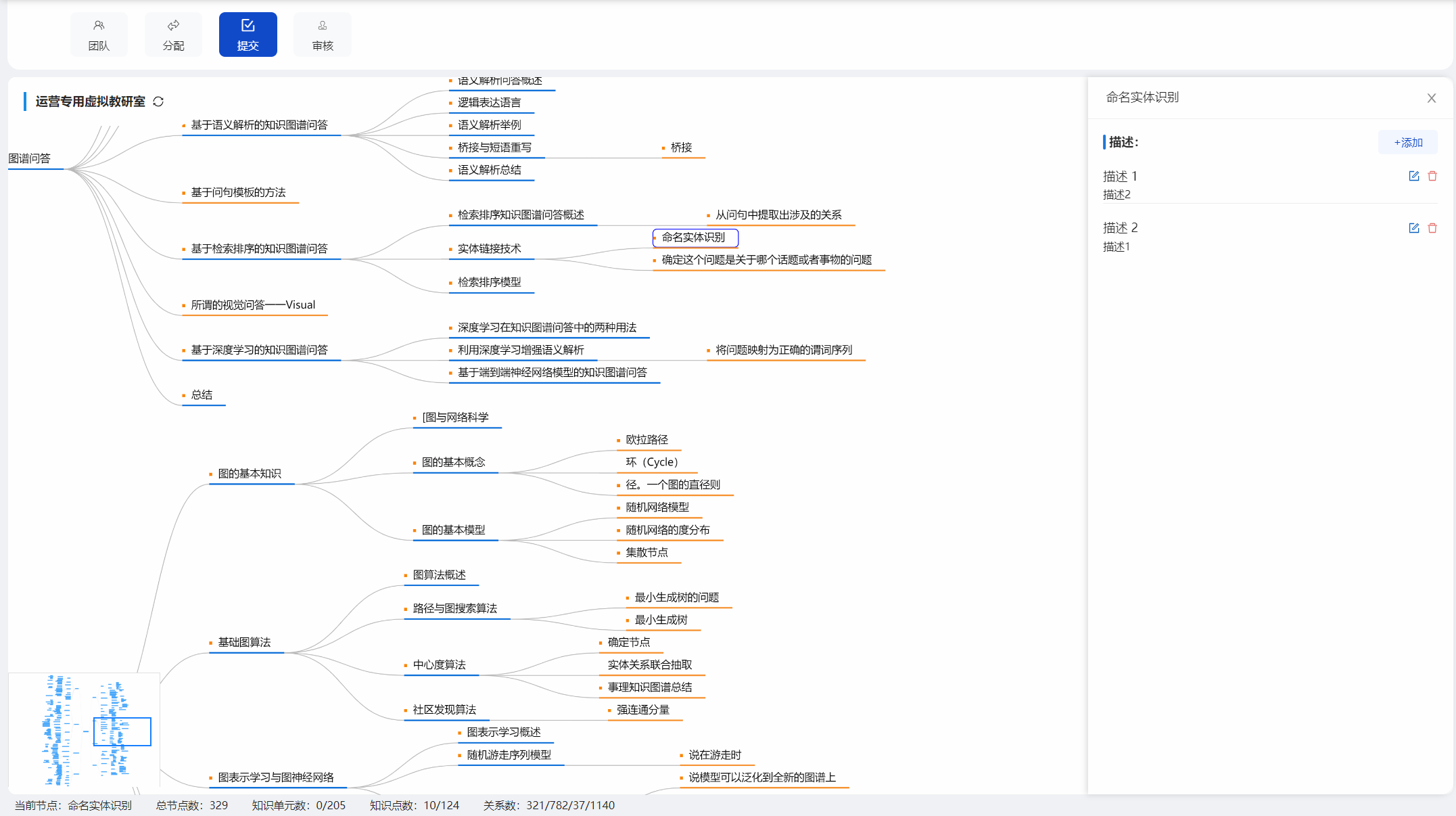
Task: Select node 检索排序模型
Action: coord(489,282)
